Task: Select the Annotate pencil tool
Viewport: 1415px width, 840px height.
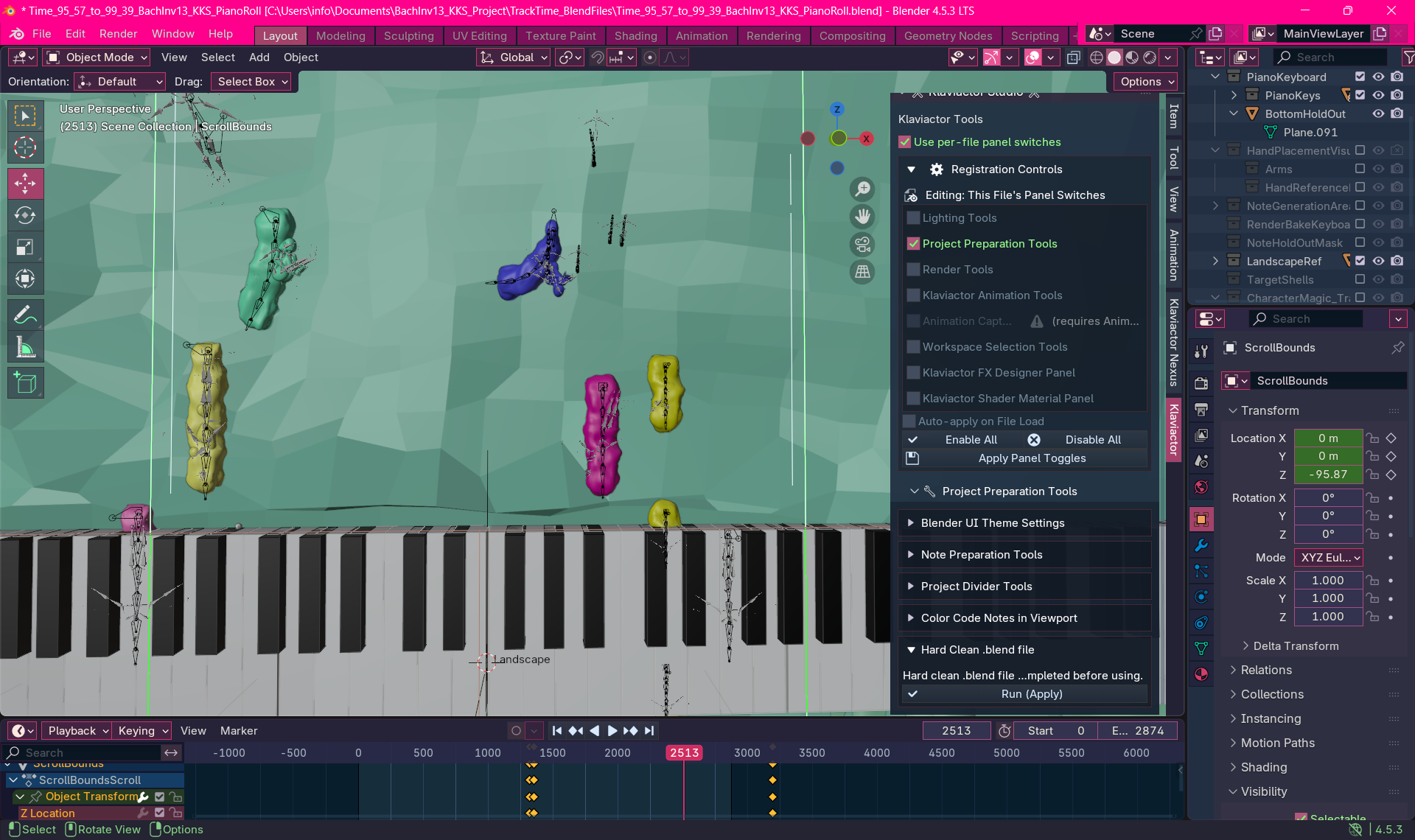Action: coord(25,315)
